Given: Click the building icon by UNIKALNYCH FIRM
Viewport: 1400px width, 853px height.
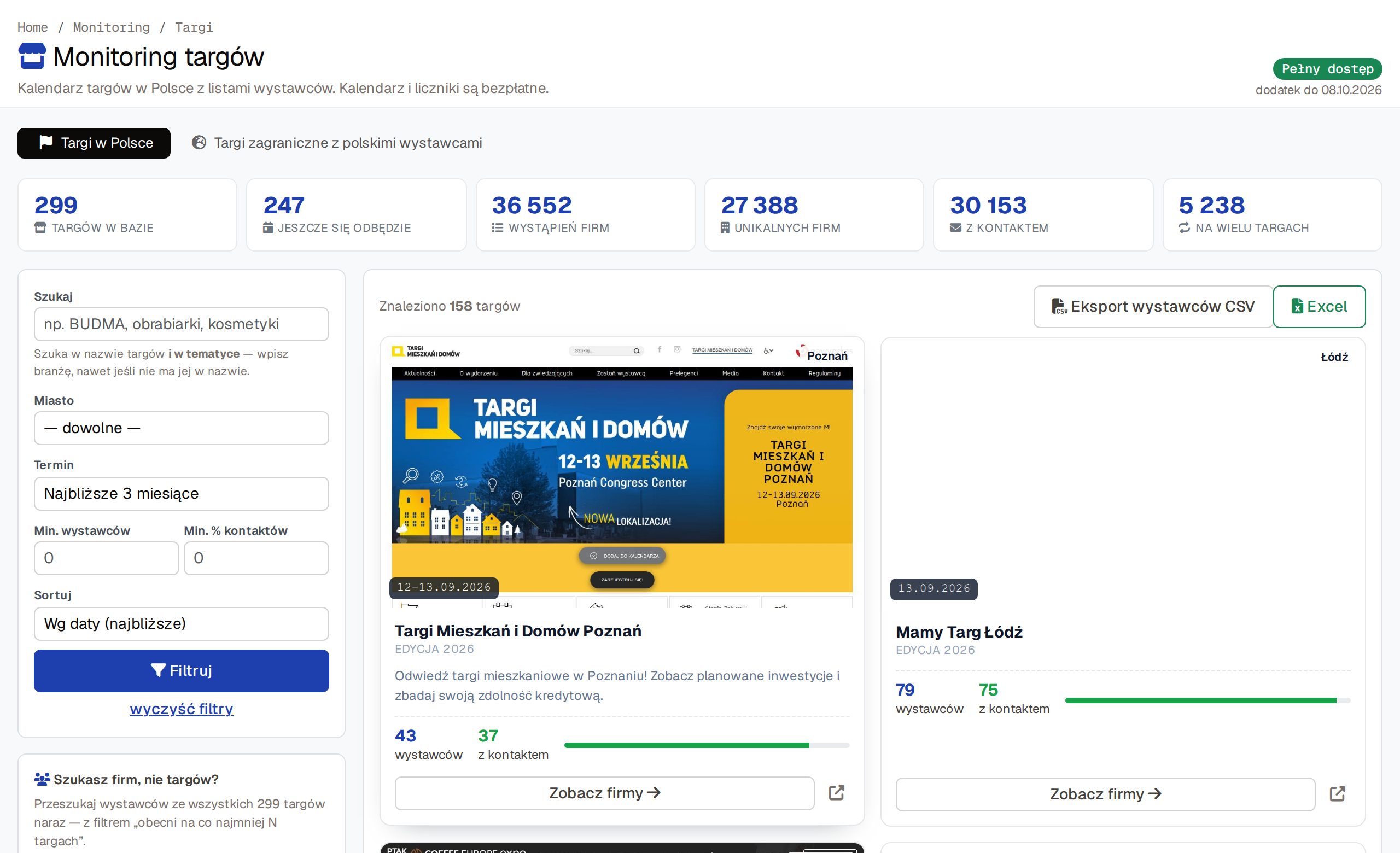Looking at the screenshot, I should click(725, 227).
